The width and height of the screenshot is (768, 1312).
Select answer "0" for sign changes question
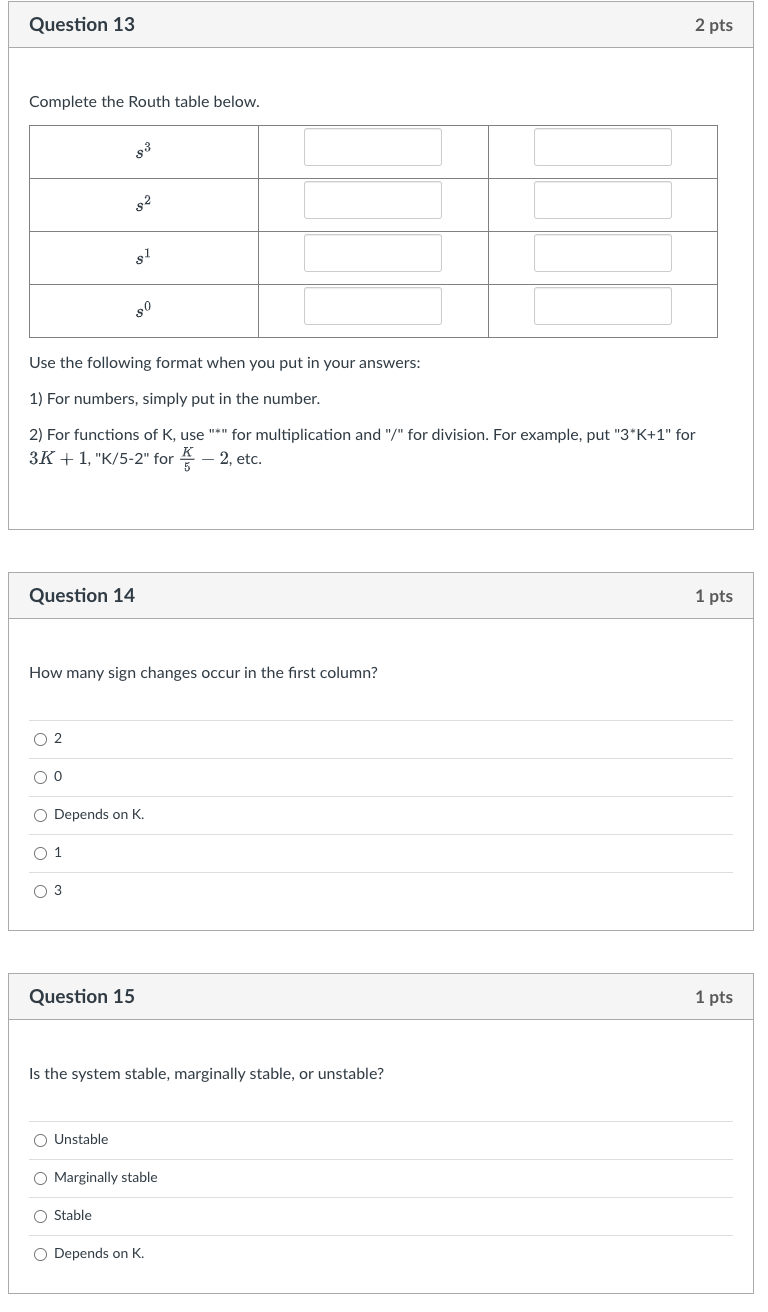(40, 776)
